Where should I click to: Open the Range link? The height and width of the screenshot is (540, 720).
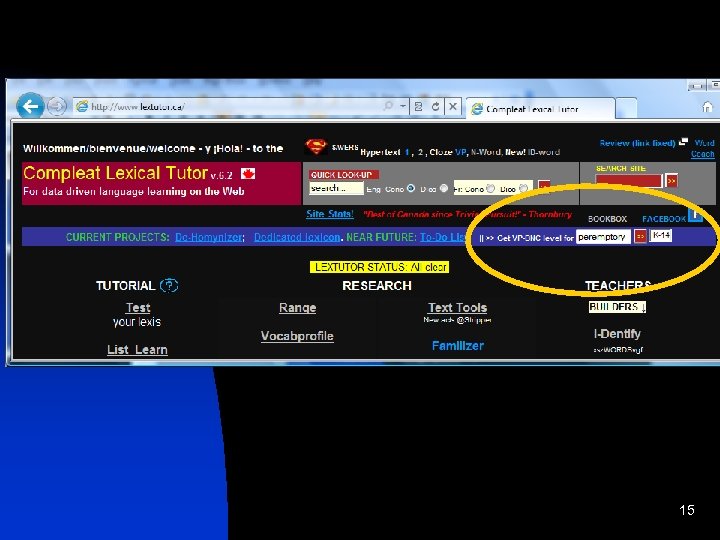[x=298, y=308]
